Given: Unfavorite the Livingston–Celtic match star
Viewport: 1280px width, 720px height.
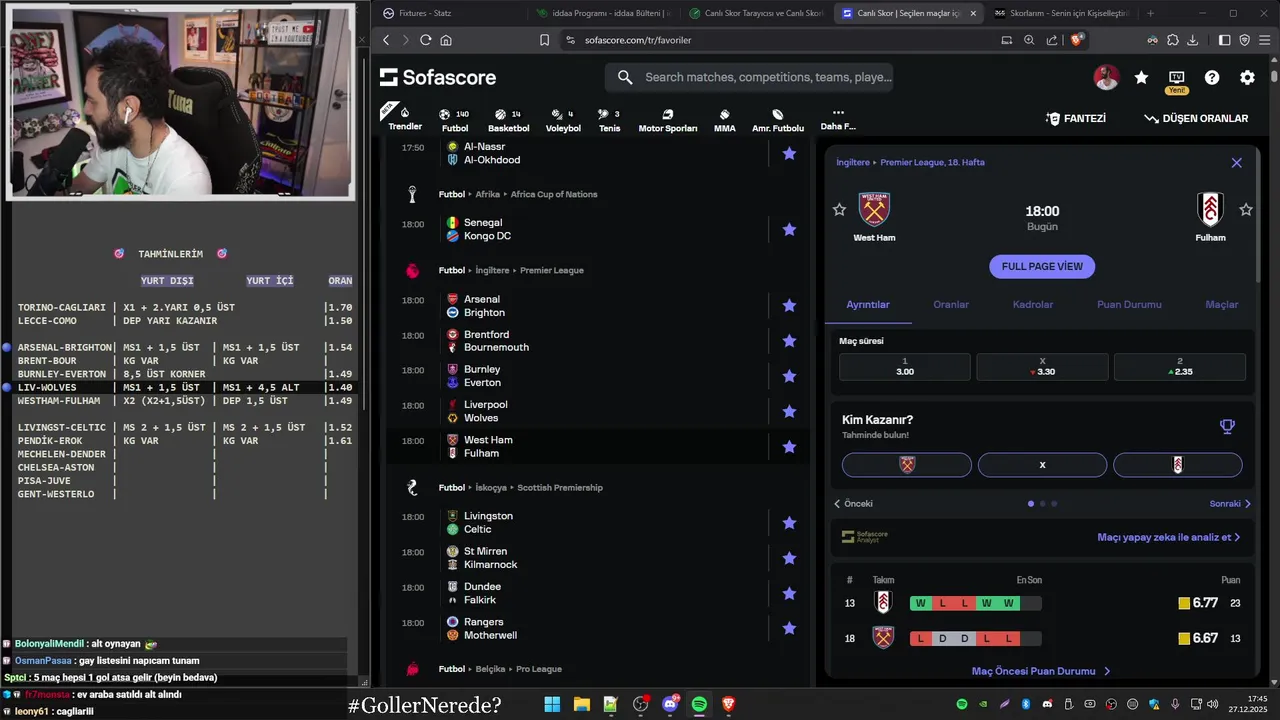Looking at the screenshot, I should (x=789, y=522).
